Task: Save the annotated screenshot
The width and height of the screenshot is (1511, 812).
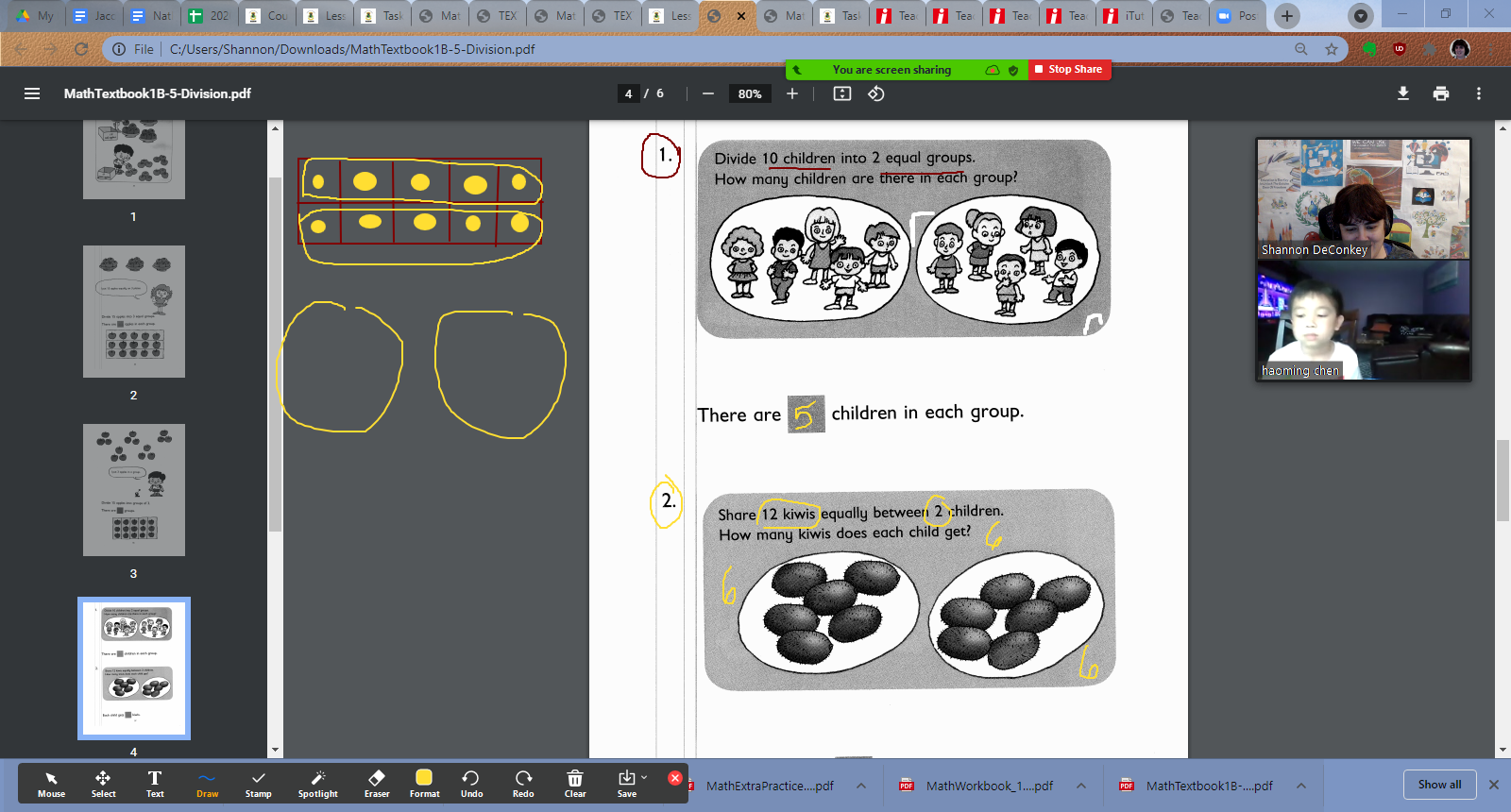Action: (627, 784)
